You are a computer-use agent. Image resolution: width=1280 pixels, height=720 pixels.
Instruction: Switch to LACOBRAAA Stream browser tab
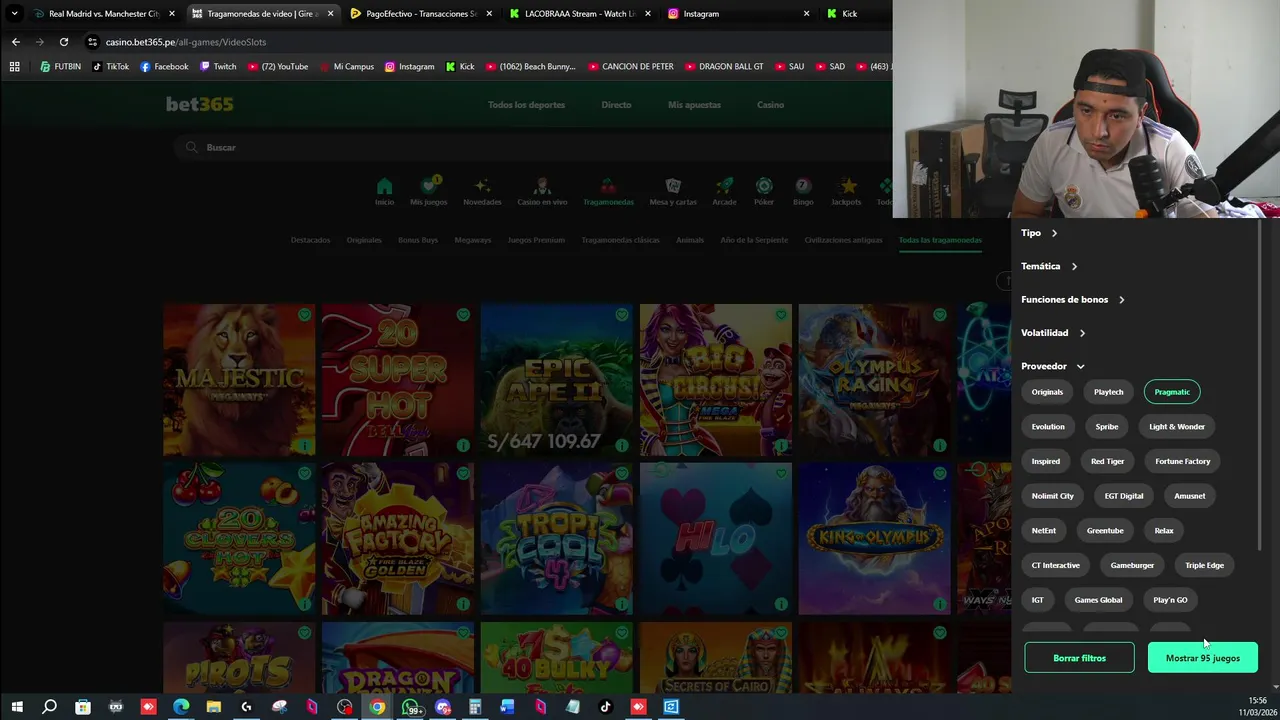click(x=580, y=14)
